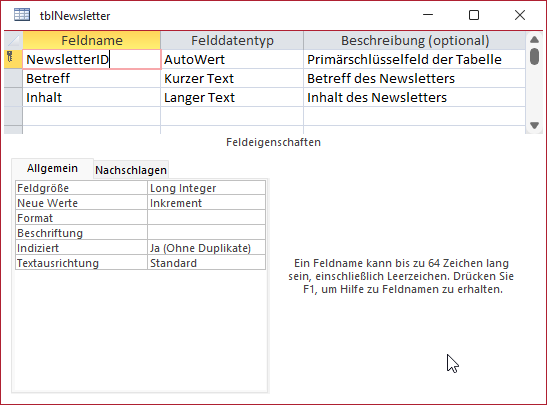Click the empty Beschriftung property field
The height and width of the screenshot is (405, 547).
pos(207,233)
